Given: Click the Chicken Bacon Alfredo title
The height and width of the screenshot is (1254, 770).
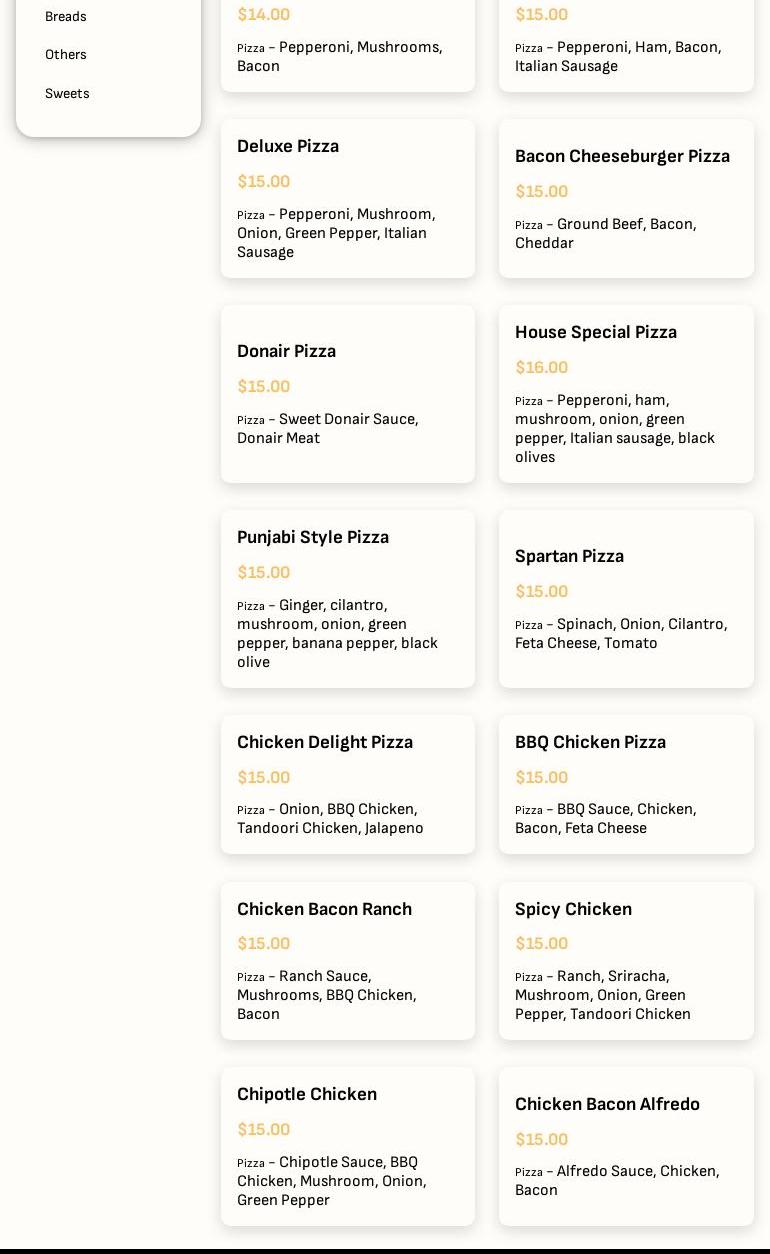Looking at the screenshot, I should [607, 1104].
